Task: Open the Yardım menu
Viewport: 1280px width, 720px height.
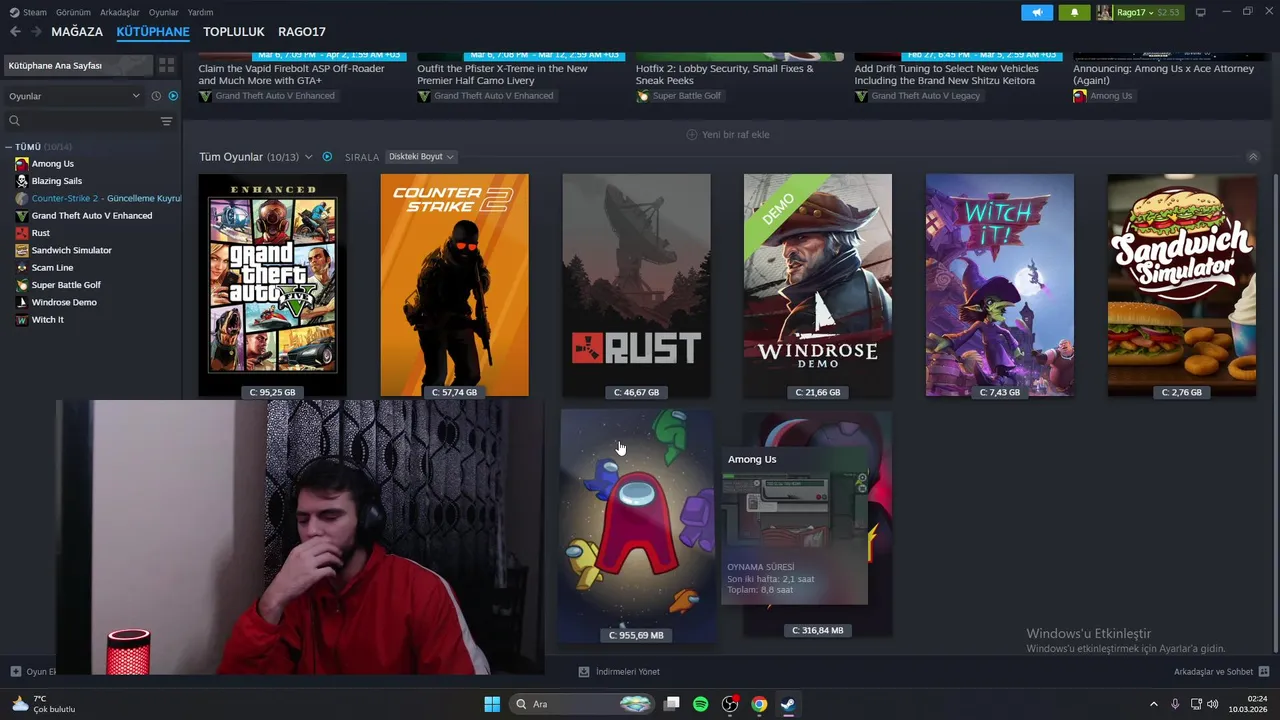Action: pos(200,12)
